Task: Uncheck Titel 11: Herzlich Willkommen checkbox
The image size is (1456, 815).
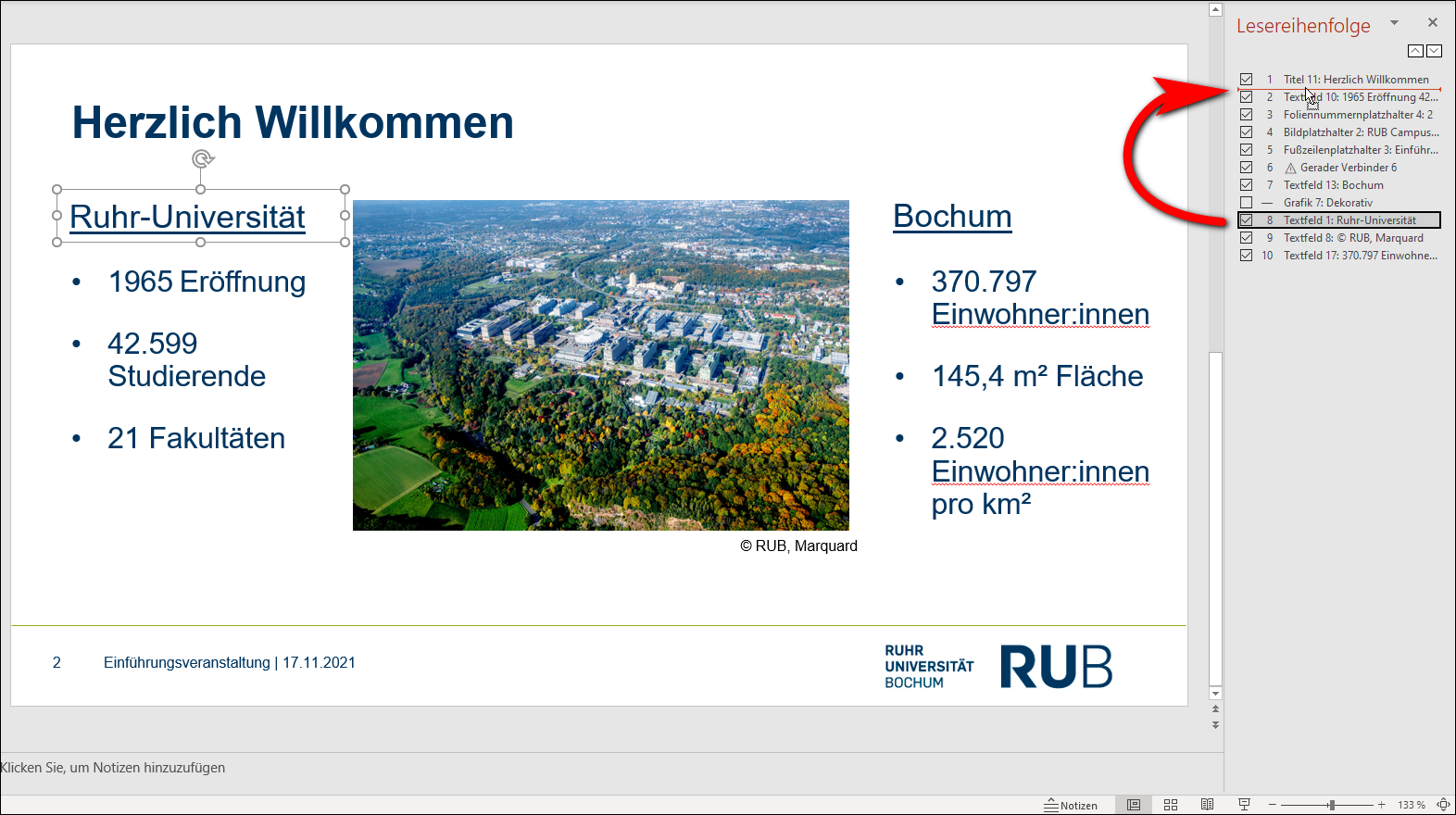Action: coord(1246,80)
